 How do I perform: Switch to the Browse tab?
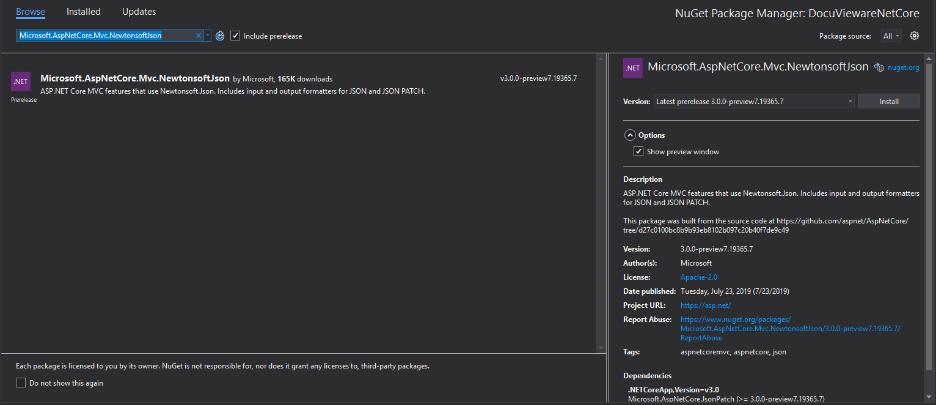[x=30, y=11]
